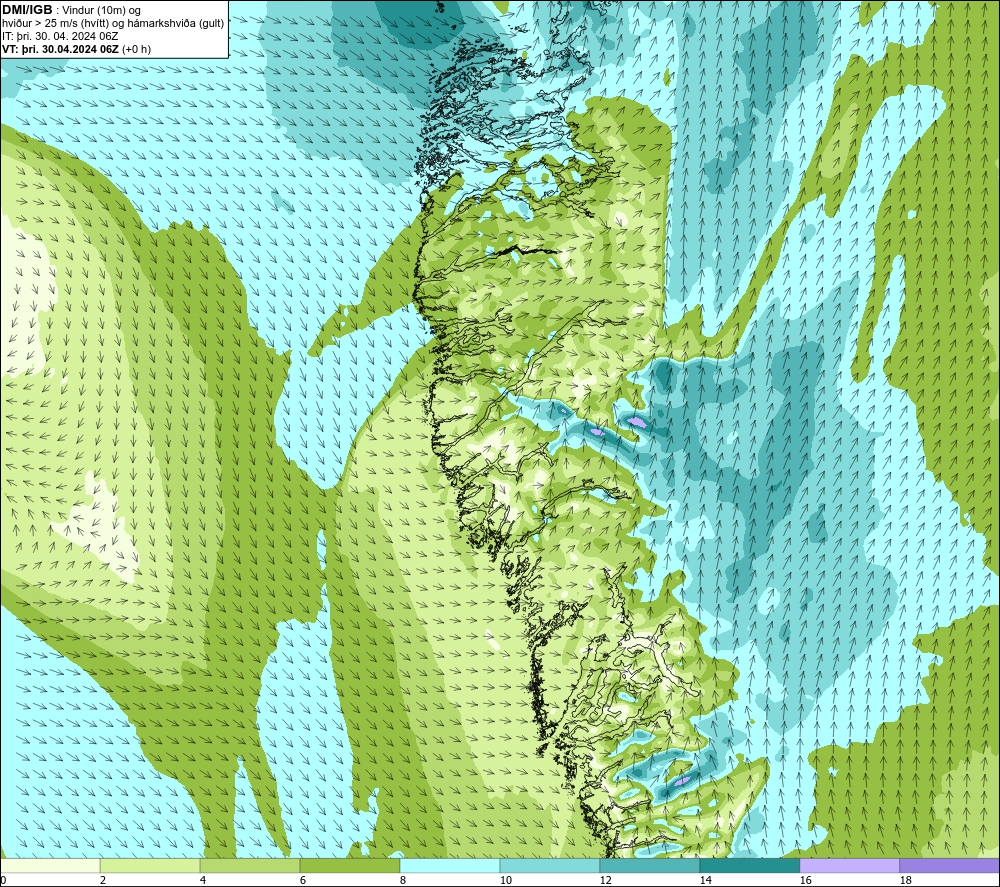The width and height of the screenshot is (1000, 887).
Task: Click the "DMI/IGB" title text
Action: click(x=27, y=10)
